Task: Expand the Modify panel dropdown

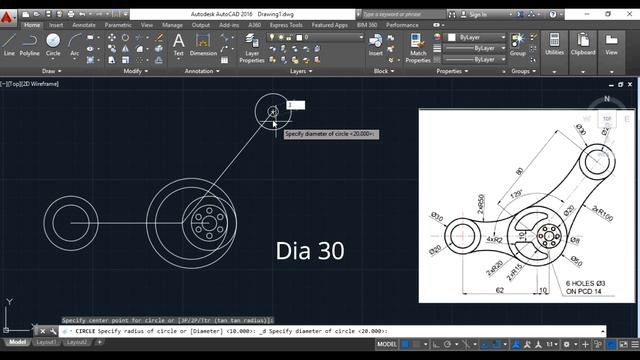Action: (x=136, y=71)
